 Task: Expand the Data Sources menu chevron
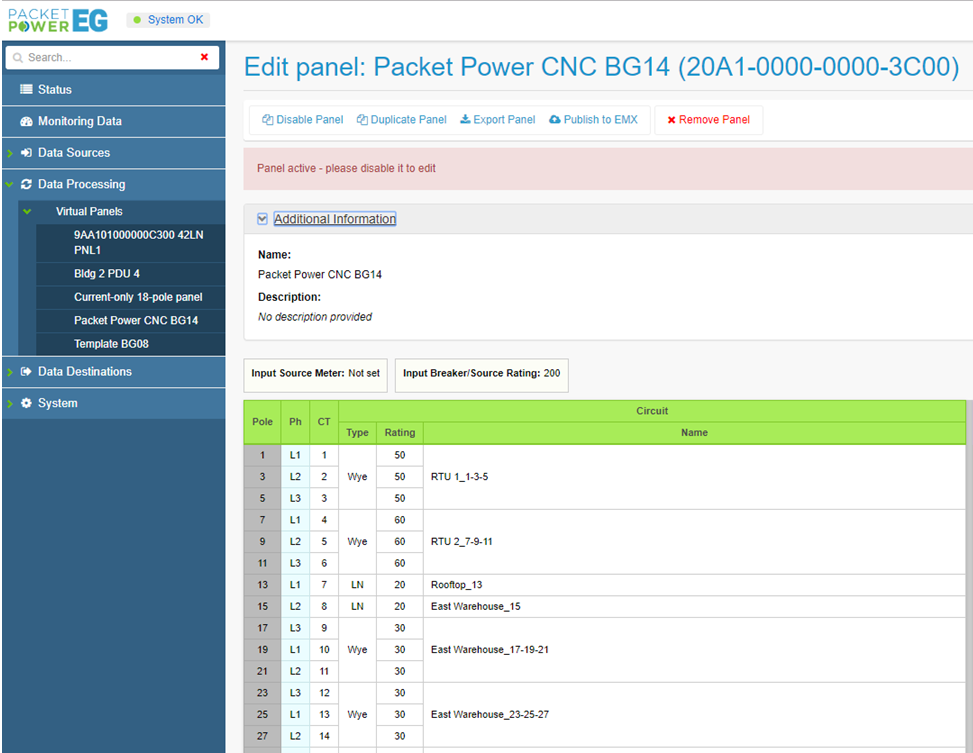[9, 153]
